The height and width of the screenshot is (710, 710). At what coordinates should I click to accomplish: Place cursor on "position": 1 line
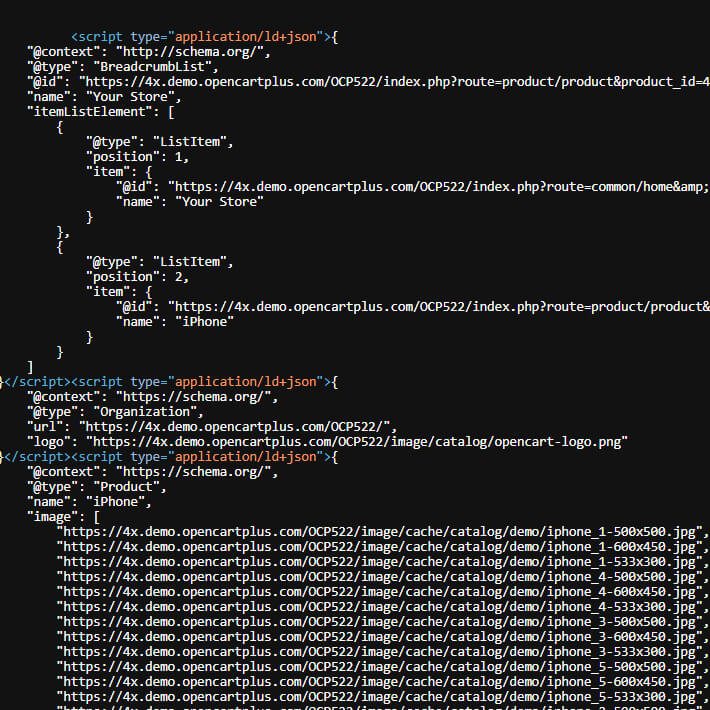pyautogui.click(x=138, y=157)
